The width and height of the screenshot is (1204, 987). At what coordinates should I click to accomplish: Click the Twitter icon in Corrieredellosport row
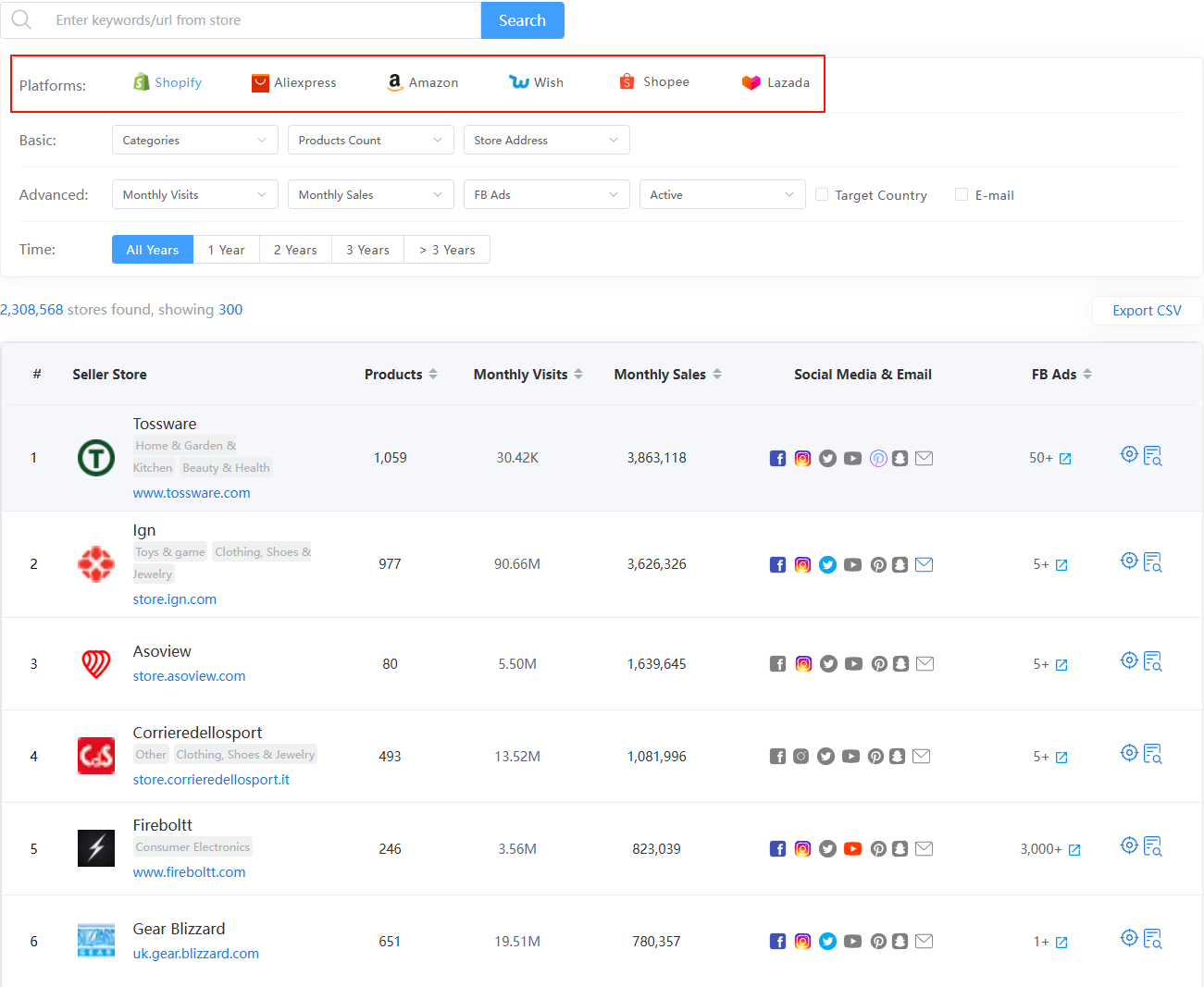click(825, 756)
